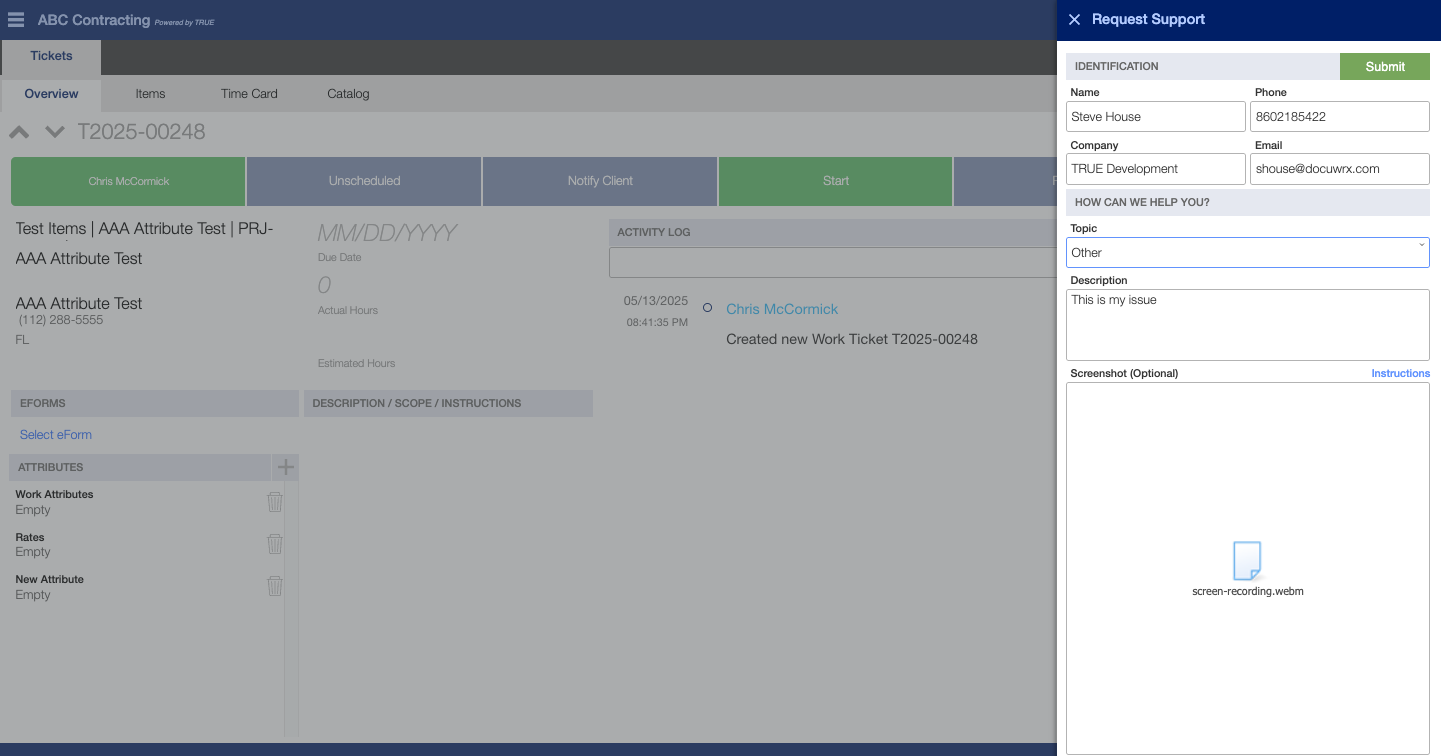Edit the Name field
The width and height of the screenshot is (1441, 756).
1156,116
